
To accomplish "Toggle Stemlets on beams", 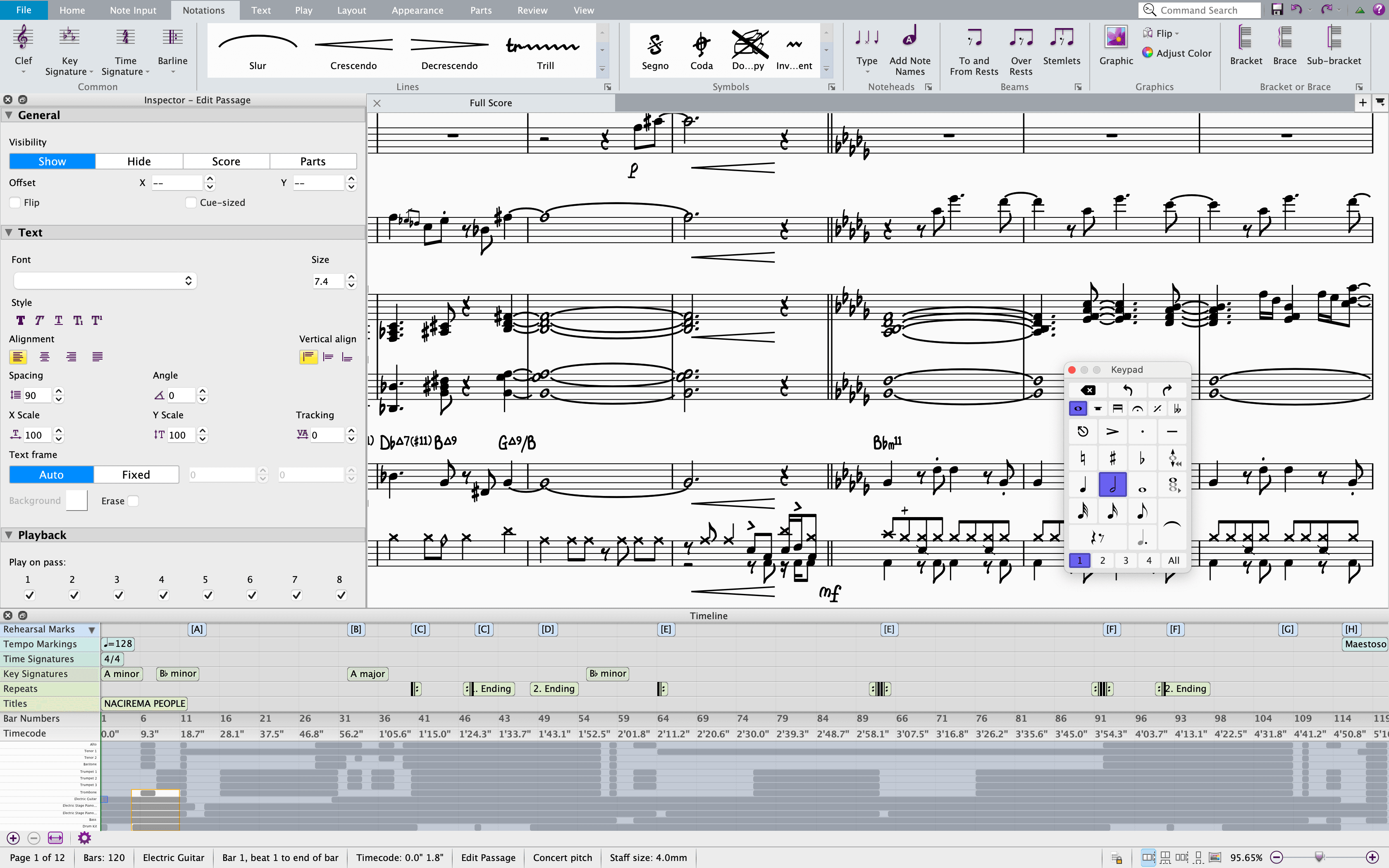I will (1061, 46).
